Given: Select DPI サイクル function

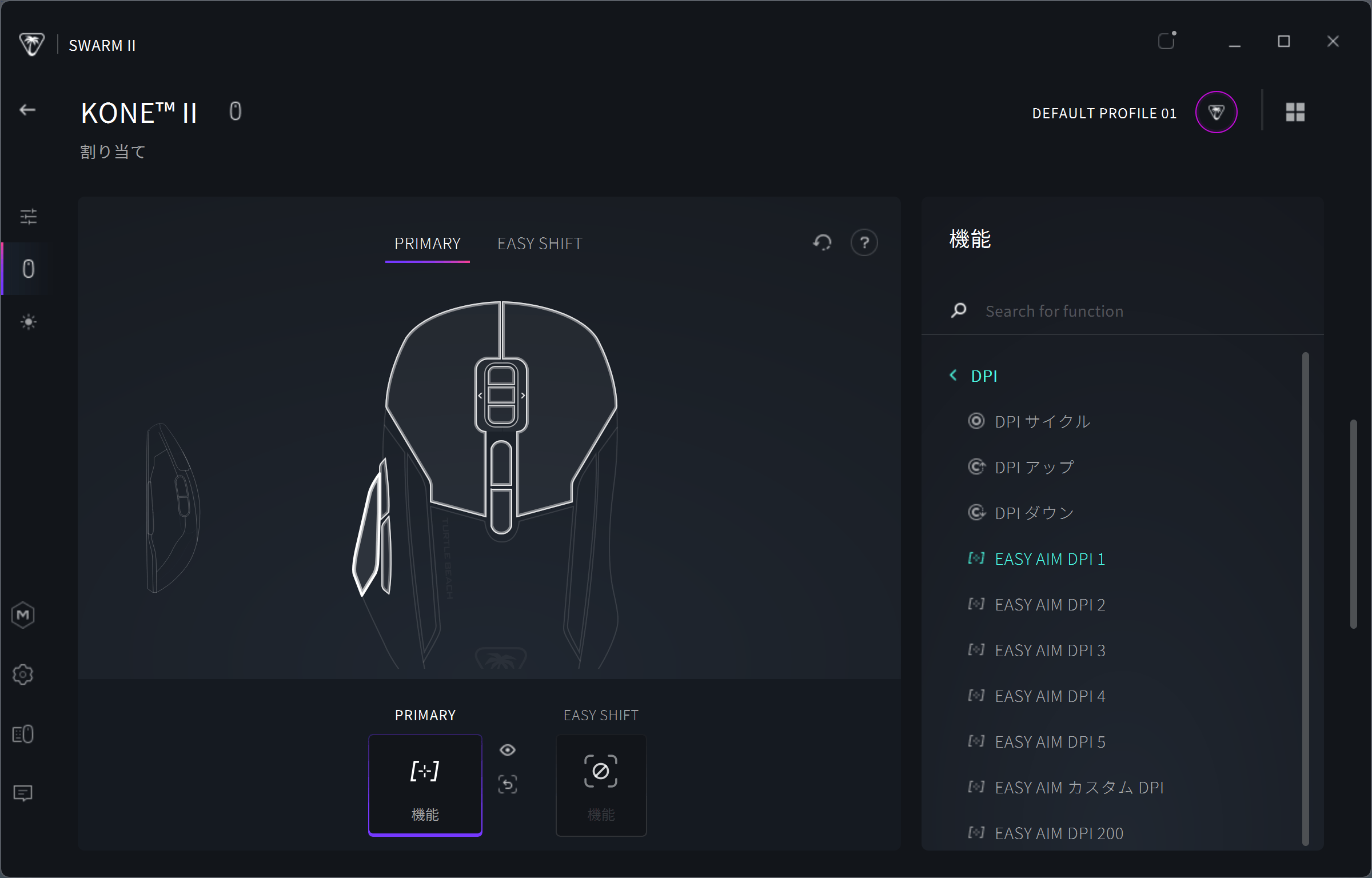Looking at the screenshot, I should [1042, 422].
